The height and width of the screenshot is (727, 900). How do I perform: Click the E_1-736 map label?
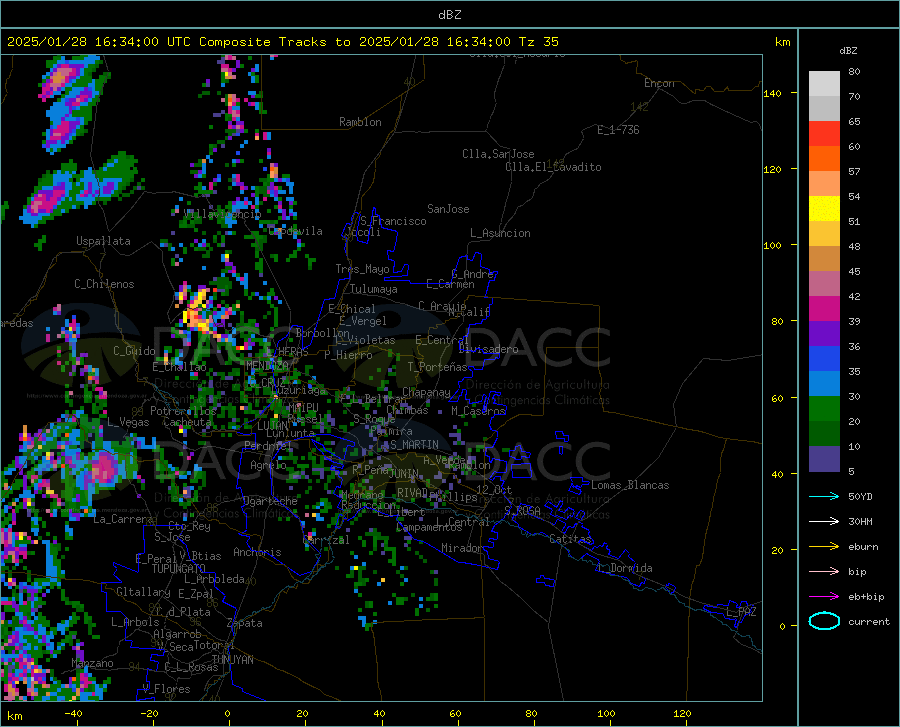point(618,130)
